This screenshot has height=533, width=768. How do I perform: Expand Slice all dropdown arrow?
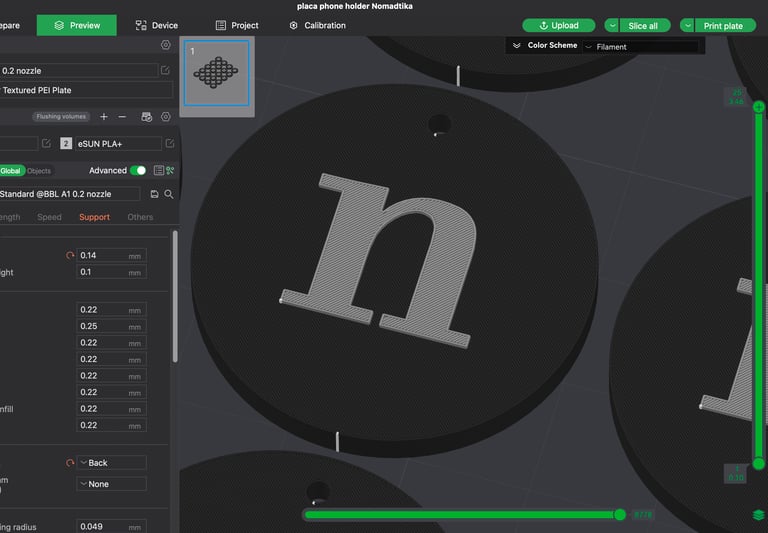(612, 25)
